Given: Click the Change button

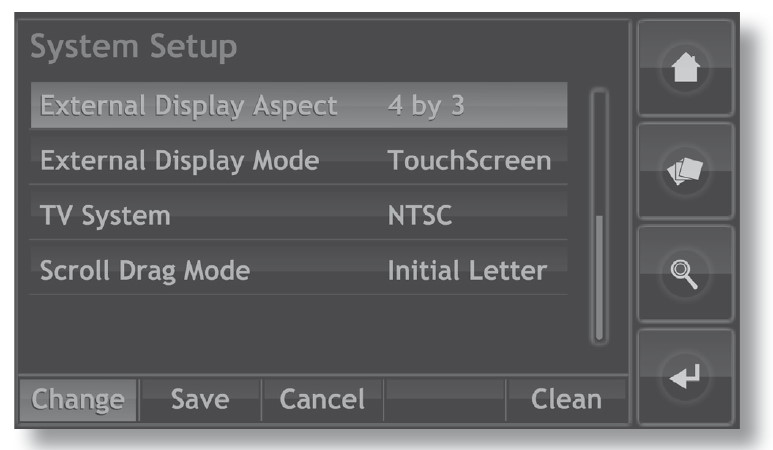Looking at the screenshot, I should click(x=78, y=400).
